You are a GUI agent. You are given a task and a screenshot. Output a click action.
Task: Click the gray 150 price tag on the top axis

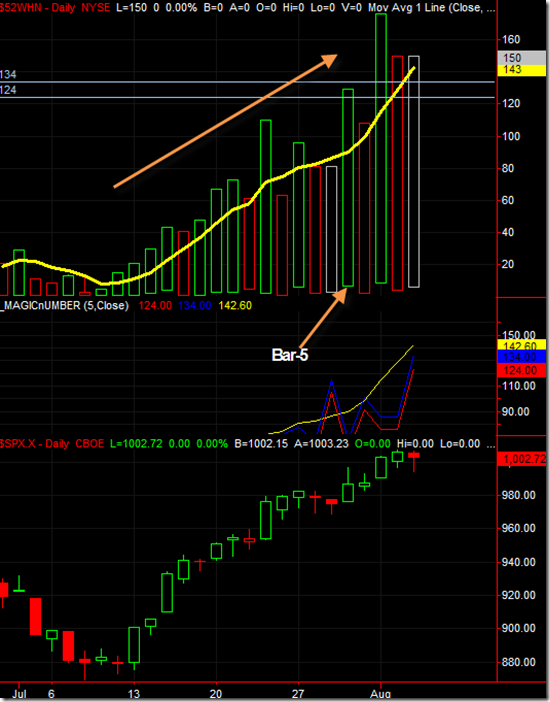pos(521,58)
